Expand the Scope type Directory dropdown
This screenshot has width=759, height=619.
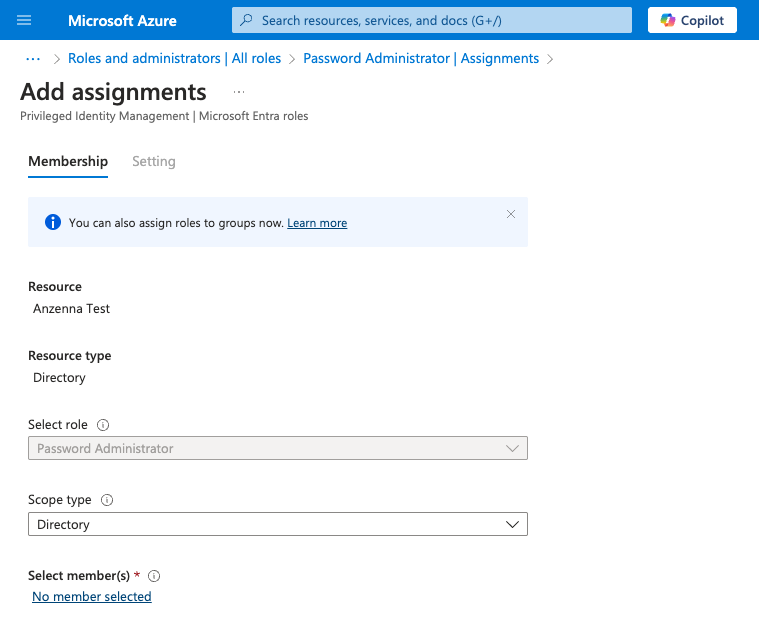pos(277,524)
